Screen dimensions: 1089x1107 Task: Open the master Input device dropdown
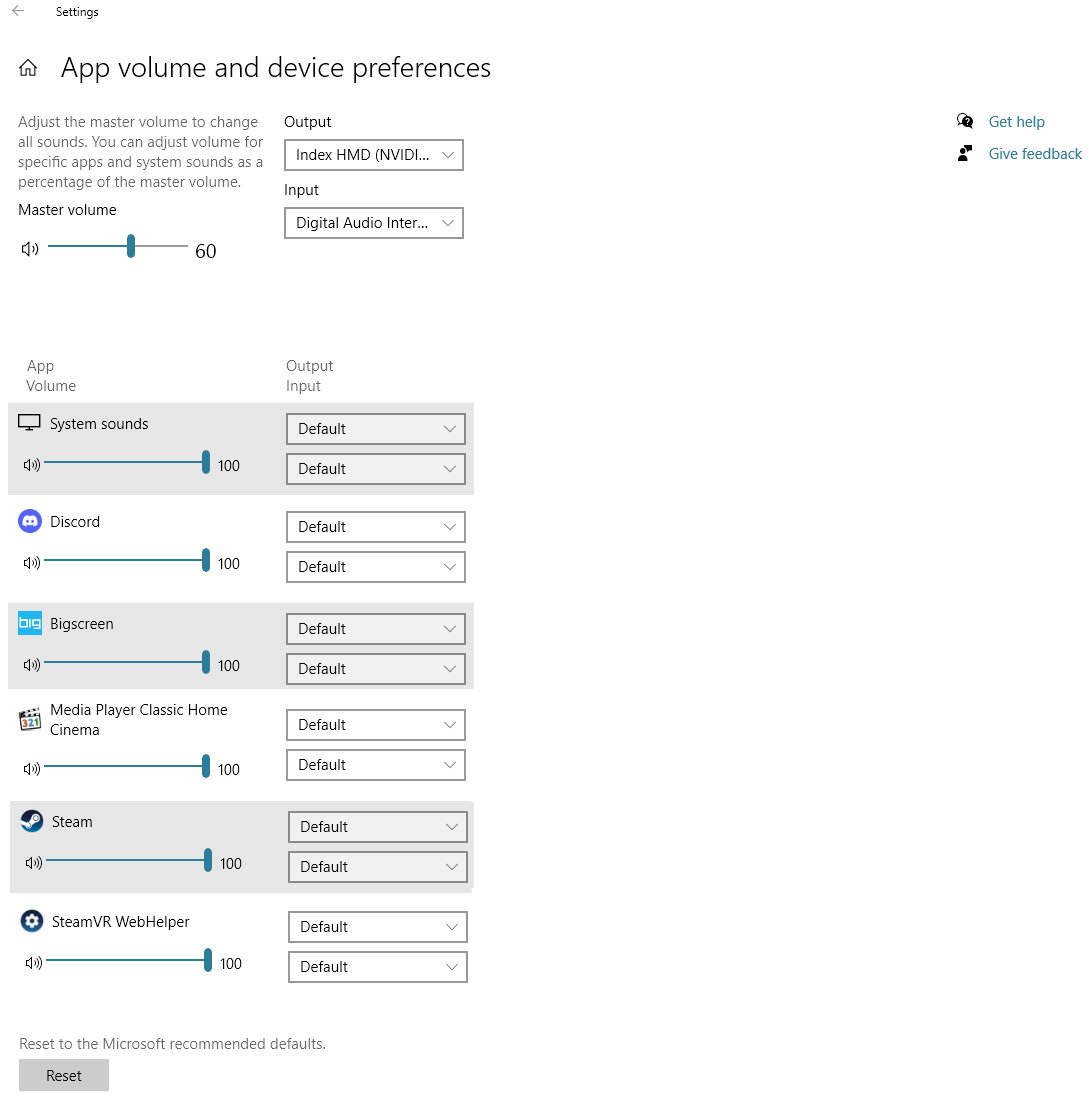374,223
